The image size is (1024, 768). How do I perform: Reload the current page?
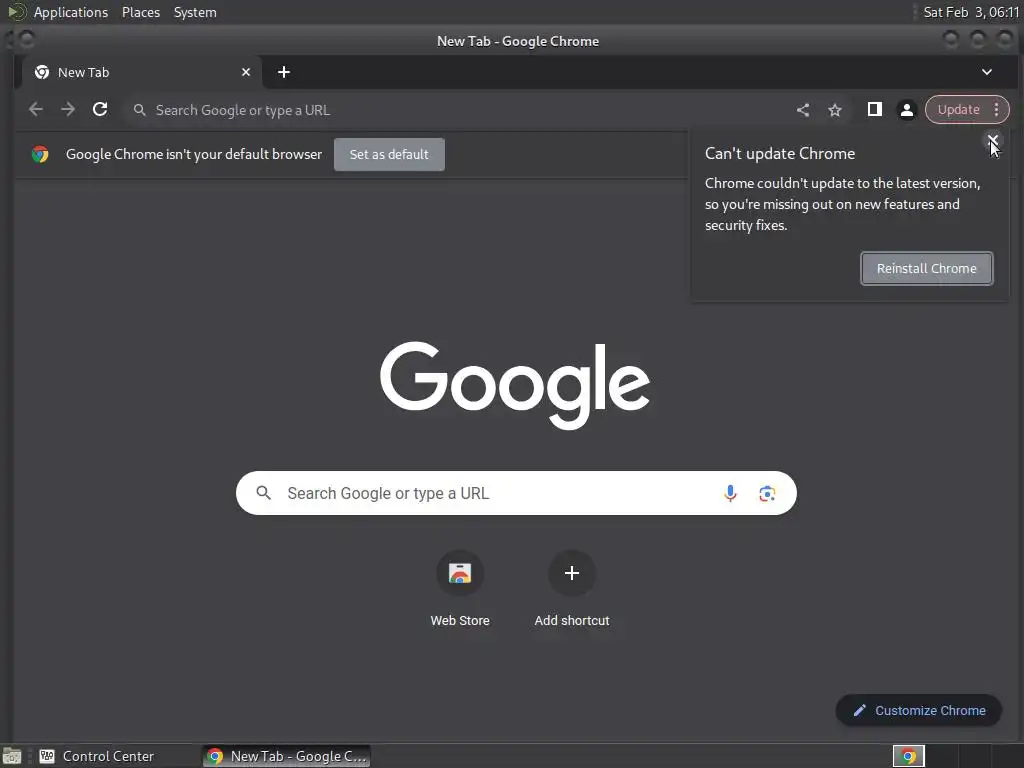(100, 110)
